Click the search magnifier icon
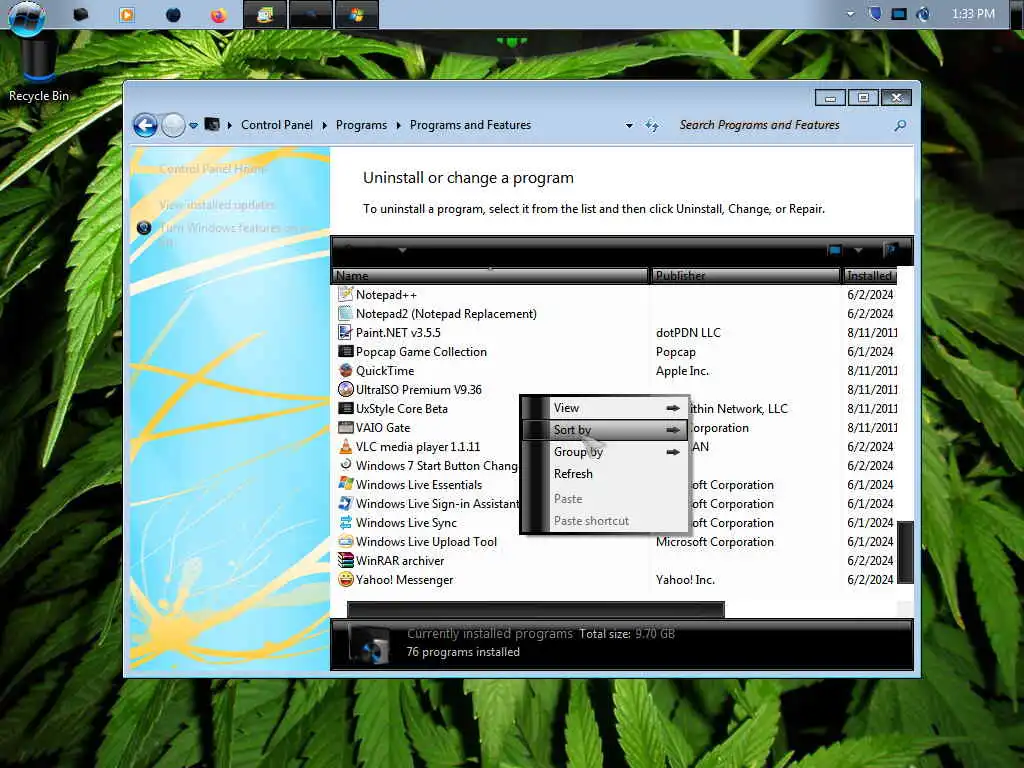The image size is (1024, 768). point(900,125)
